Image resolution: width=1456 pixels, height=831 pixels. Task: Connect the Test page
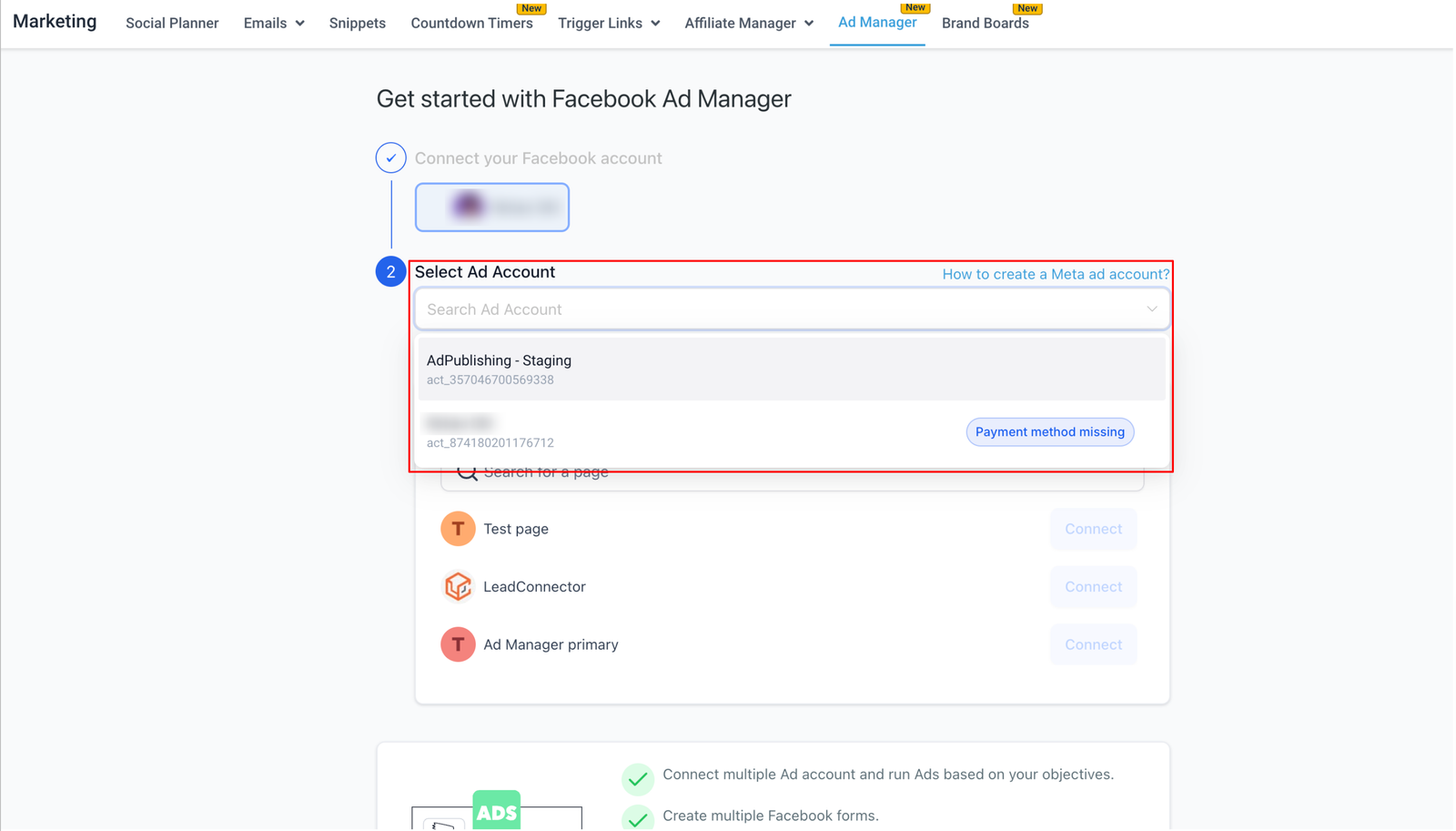[1093, 529]
